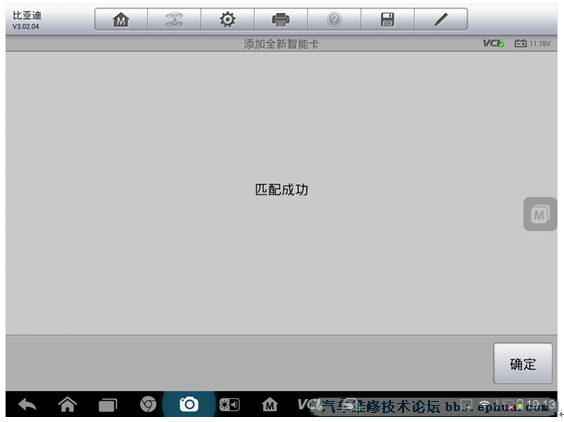
Task: Open the recent apps icon
Action: tap(108, 405)
